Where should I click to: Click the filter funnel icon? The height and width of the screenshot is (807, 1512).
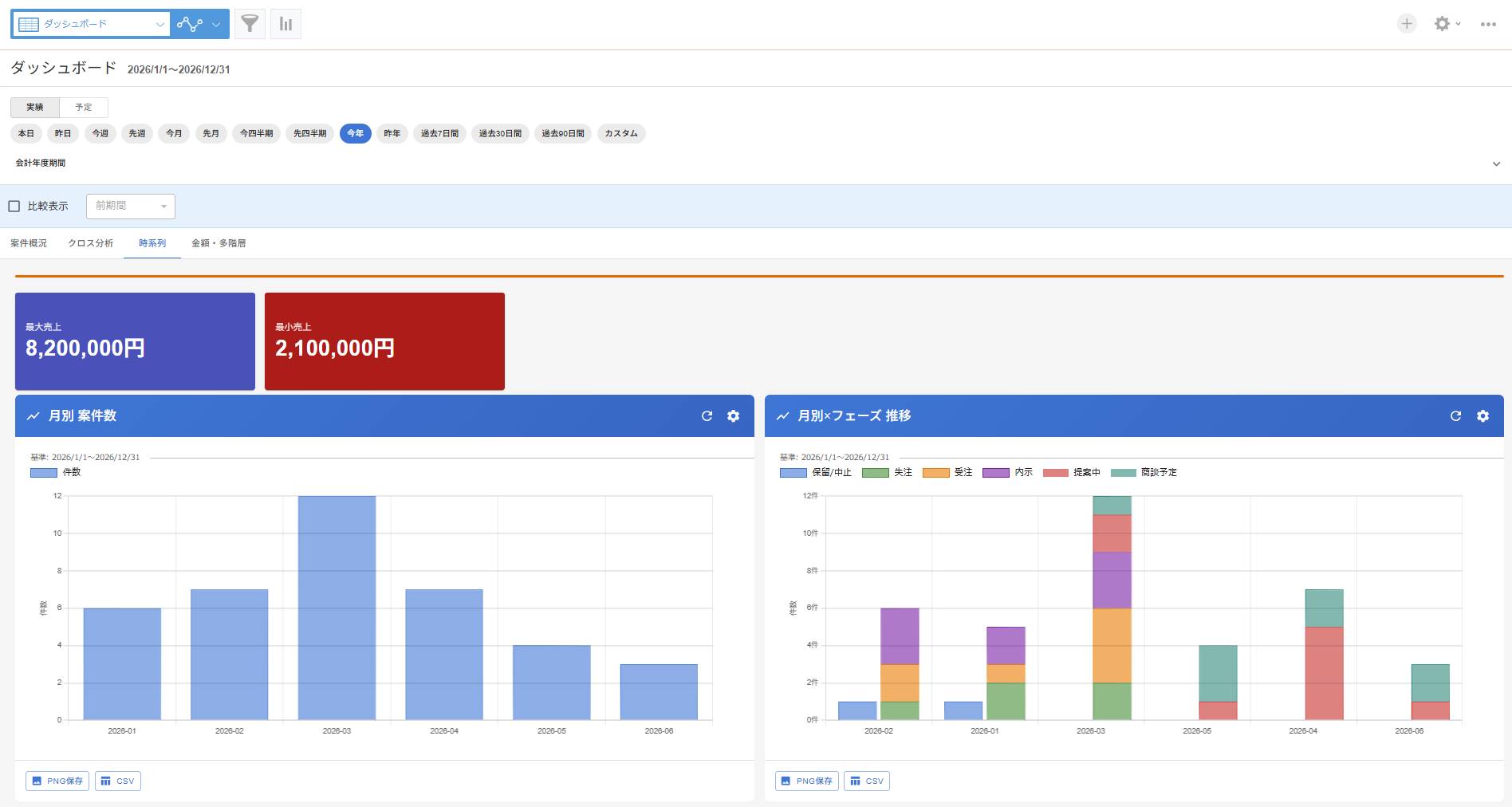[250, 24]
